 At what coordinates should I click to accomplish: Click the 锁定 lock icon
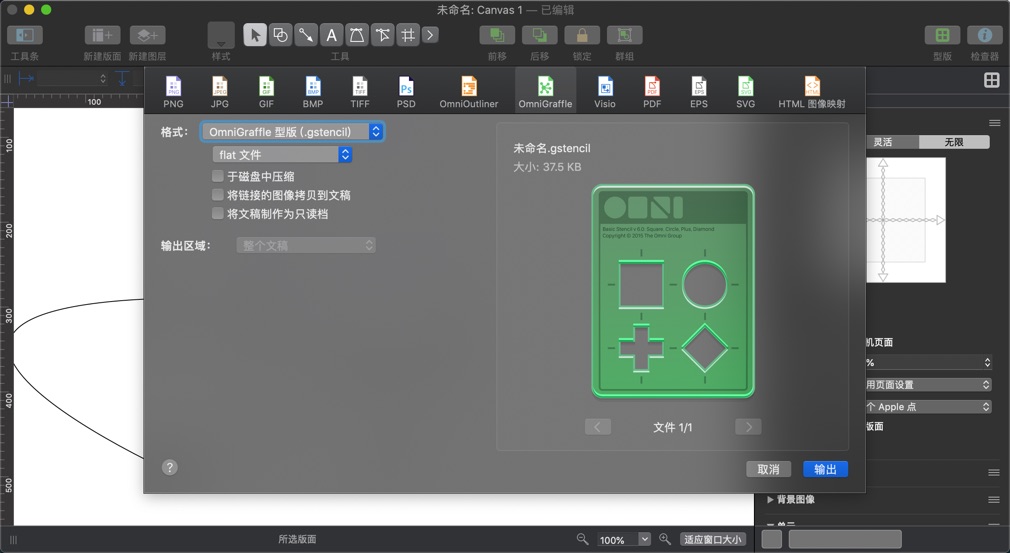[582, 35]
